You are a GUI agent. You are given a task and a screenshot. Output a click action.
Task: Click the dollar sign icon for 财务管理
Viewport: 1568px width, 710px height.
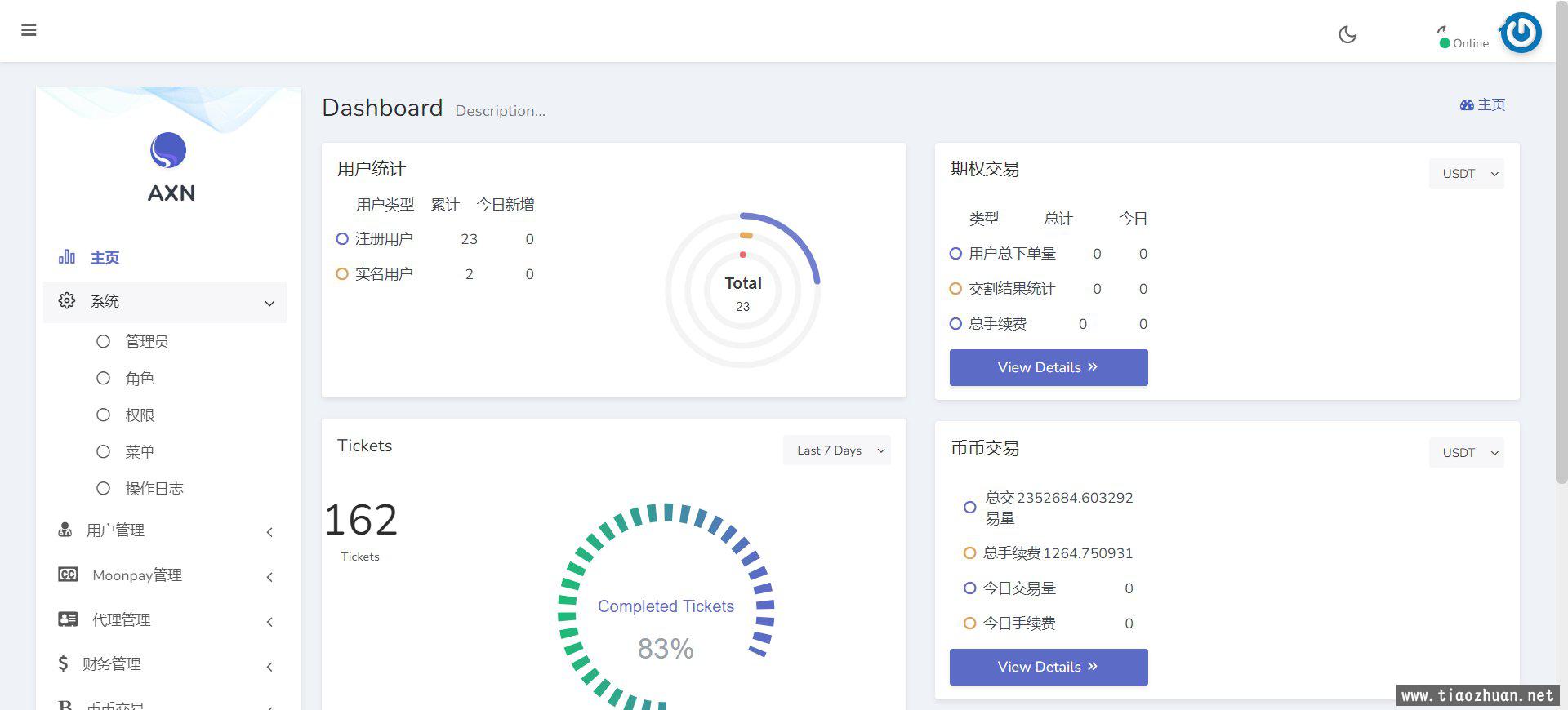[63, 663]
